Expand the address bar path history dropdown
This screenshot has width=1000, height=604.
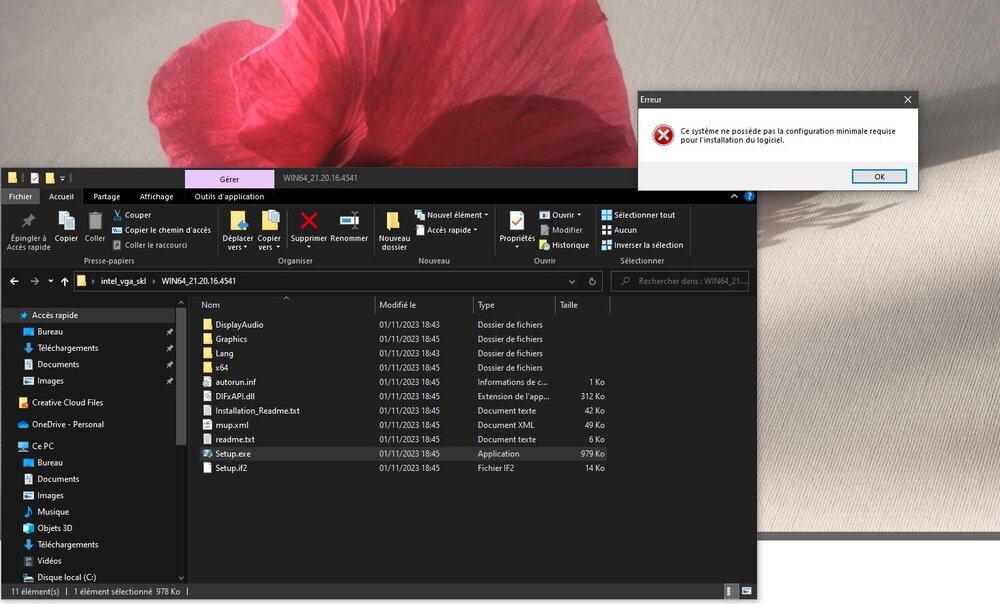click(572, 282)
